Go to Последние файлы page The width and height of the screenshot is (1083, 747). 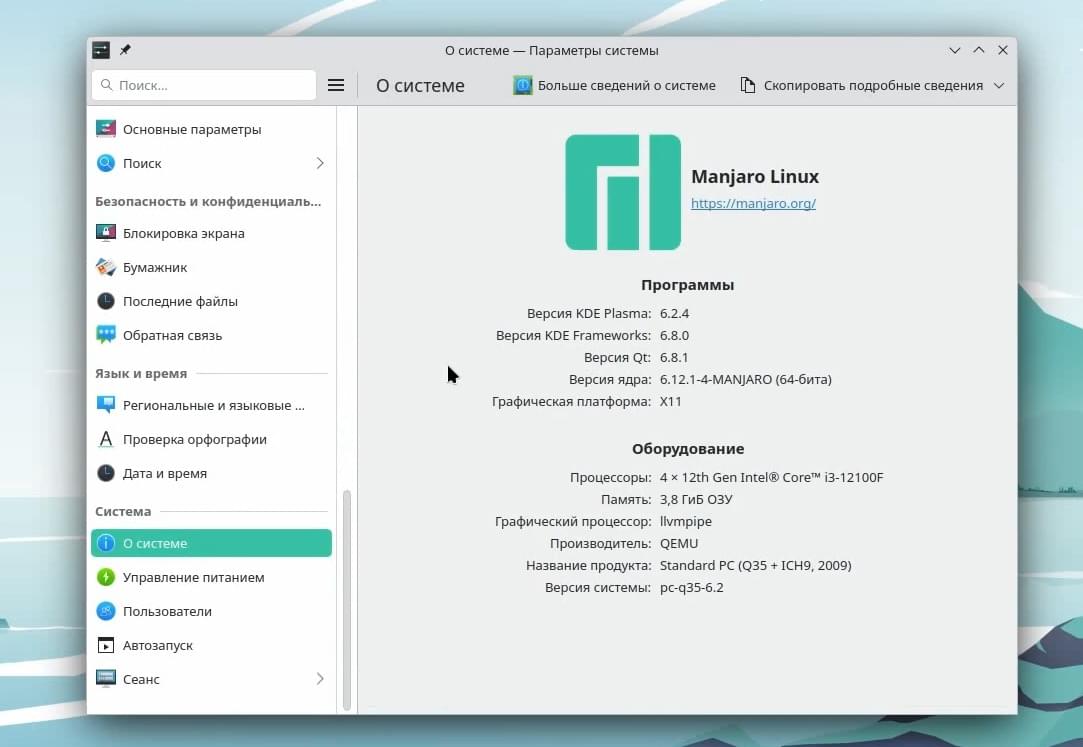[211, 301]
